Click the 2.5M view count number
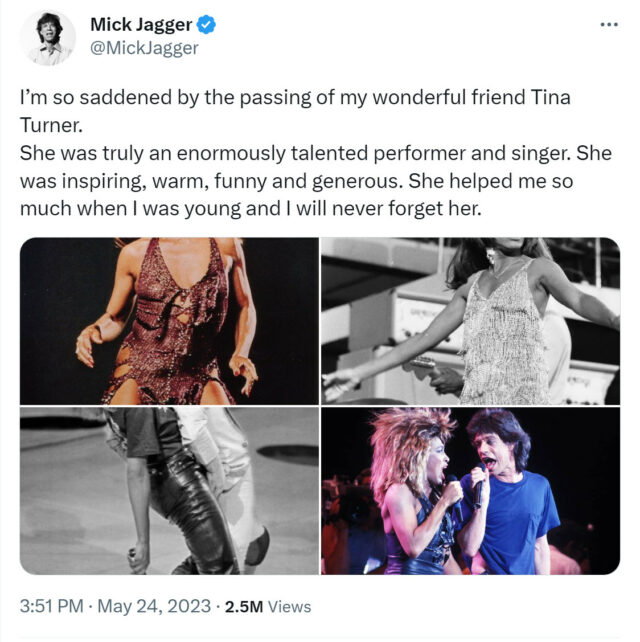Viewport: 640px width, 642px height. point(244,606)
